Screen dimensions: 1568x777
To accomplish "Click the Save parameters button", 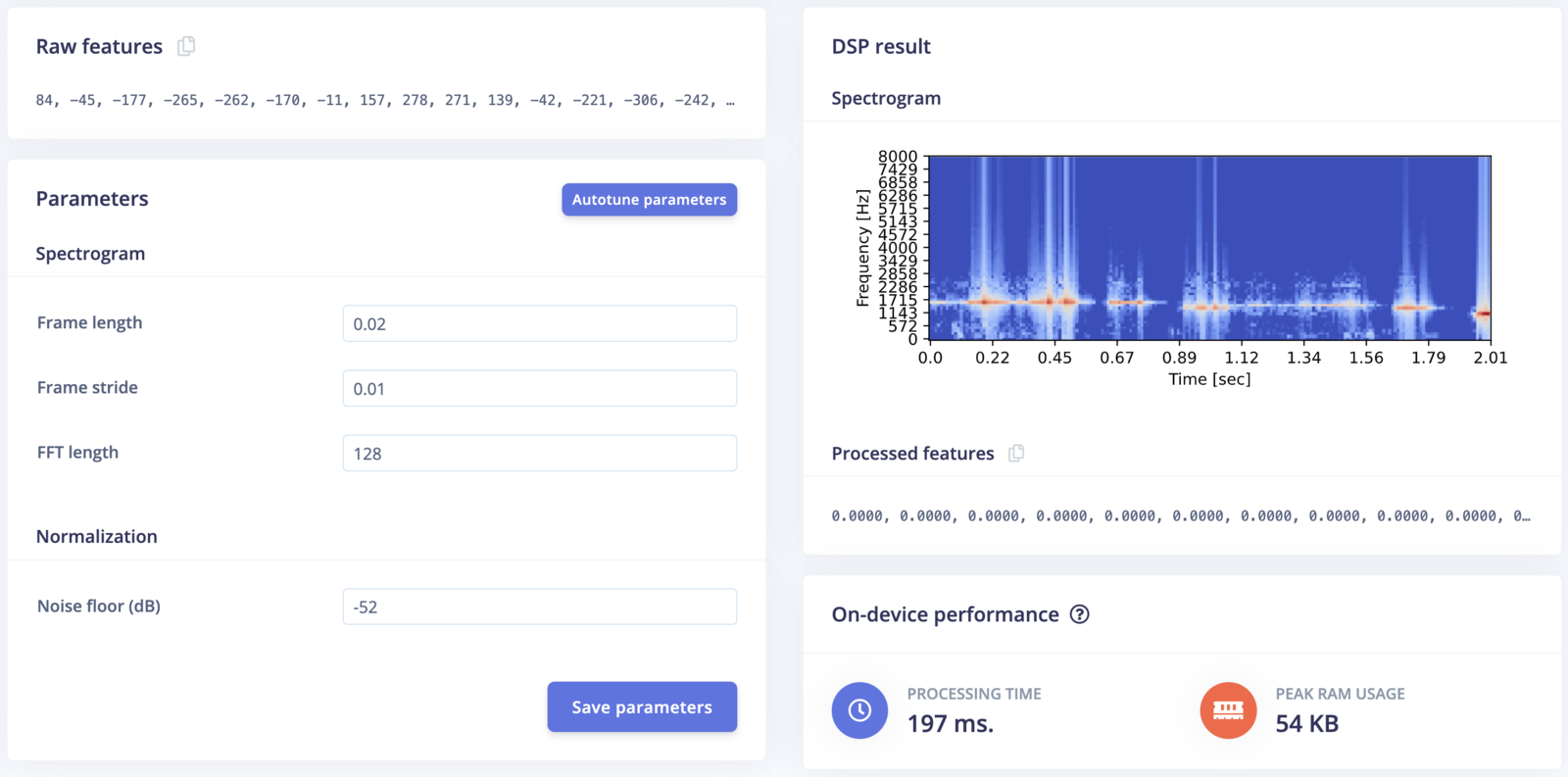I will coord(642,706).
